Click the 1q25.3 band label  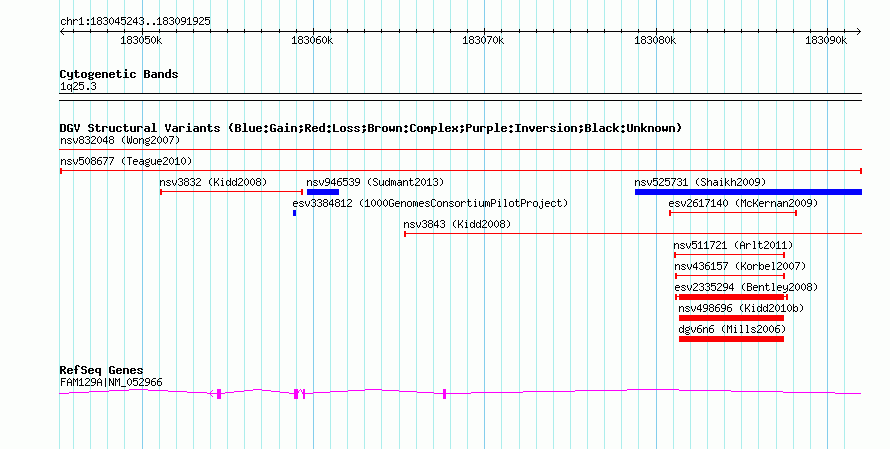(x=78, y=87)
